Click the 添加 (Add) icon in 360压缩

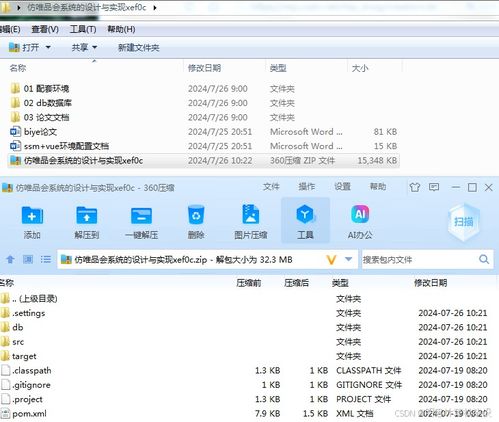32,216
